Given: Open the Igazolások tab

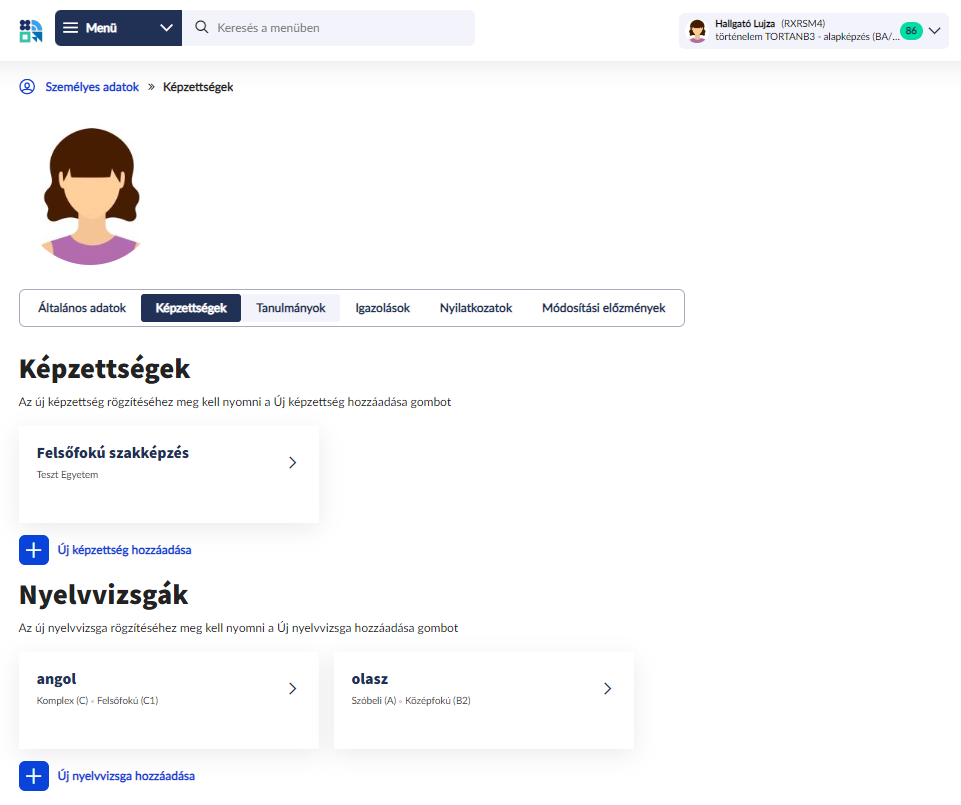Looking at the screenshot, I should pos(382,308).
